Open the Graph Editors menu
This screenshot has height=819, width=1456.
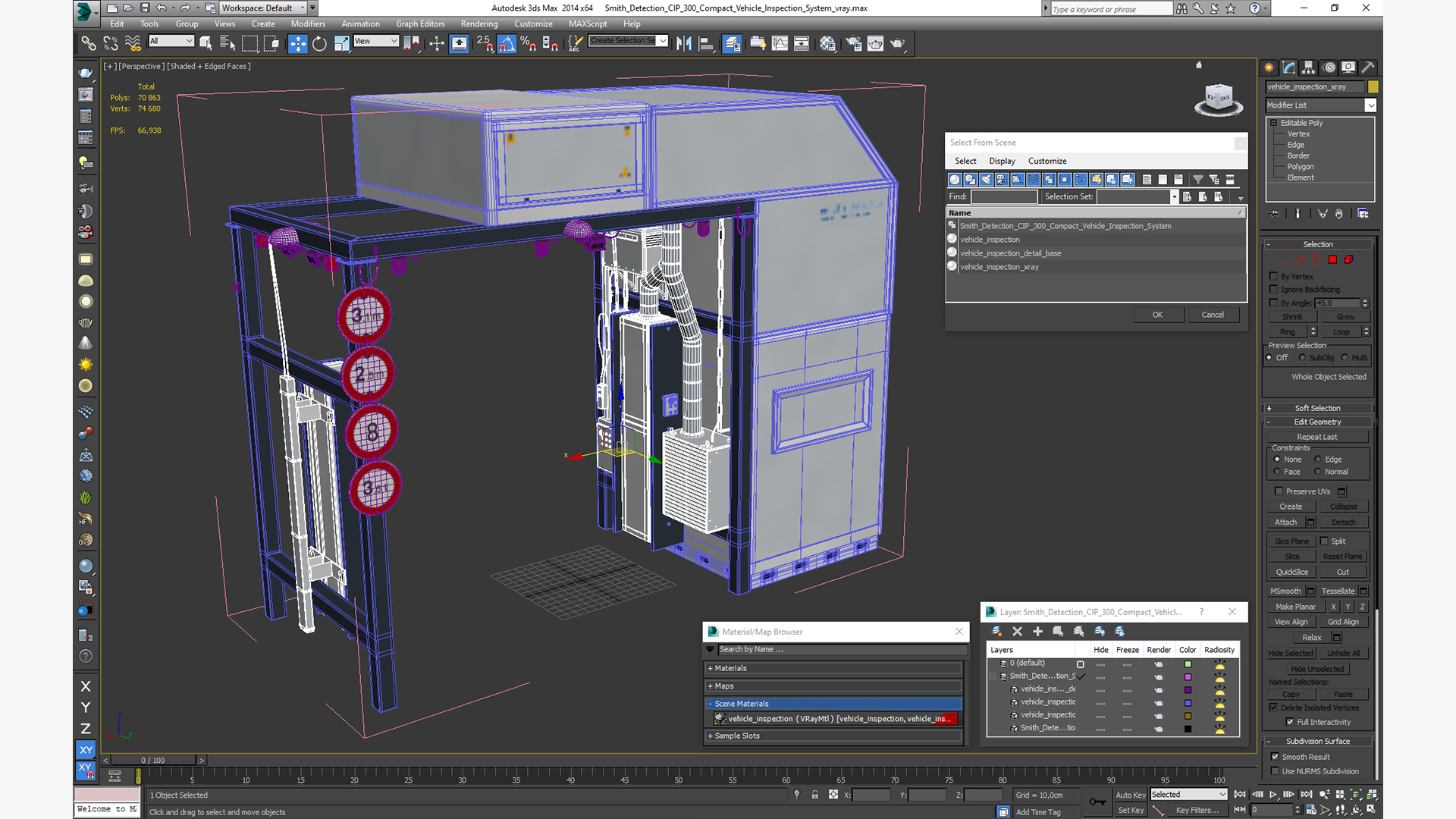[420, 24]
